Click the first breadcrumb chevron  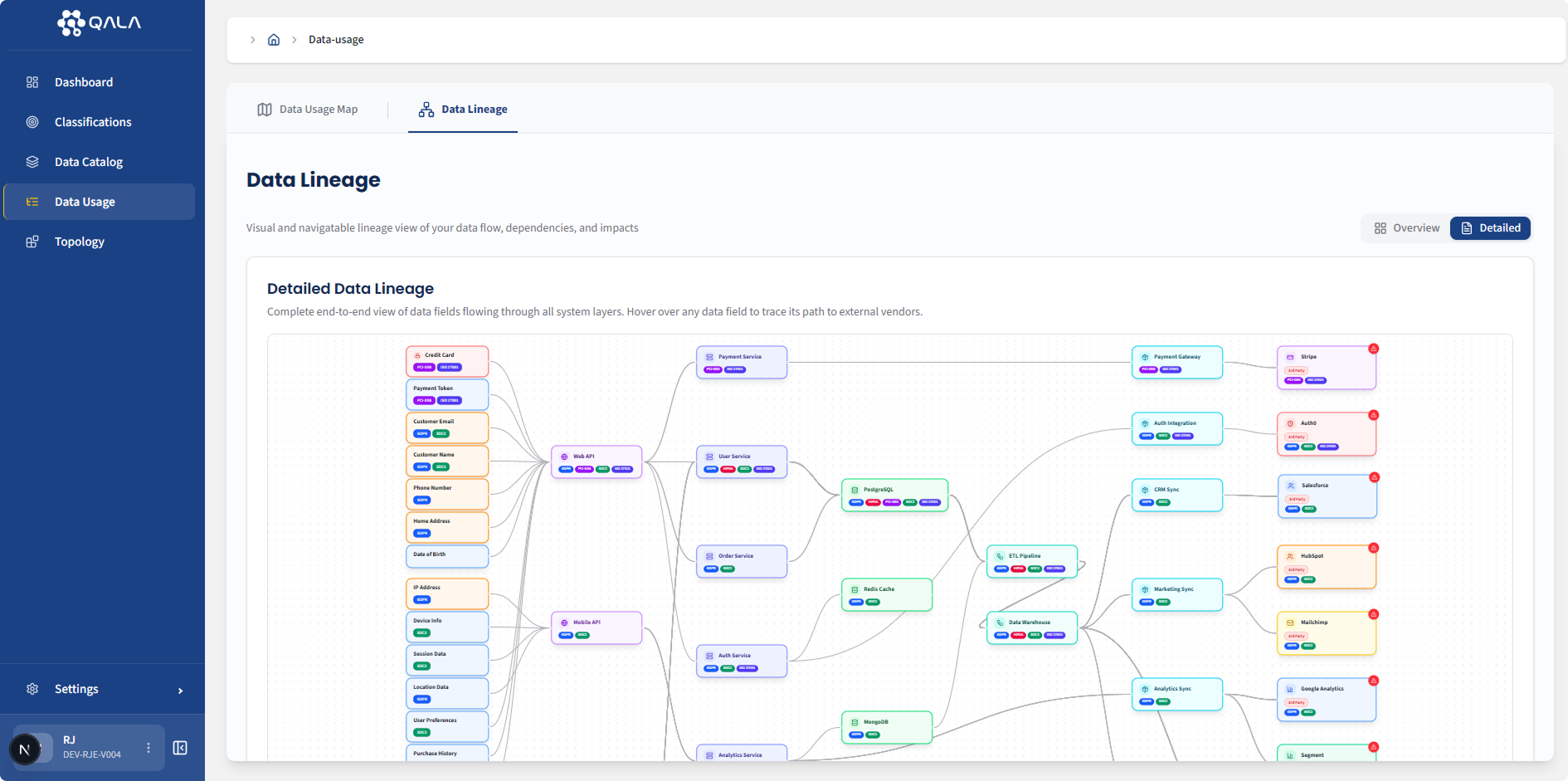click(253, 39)
